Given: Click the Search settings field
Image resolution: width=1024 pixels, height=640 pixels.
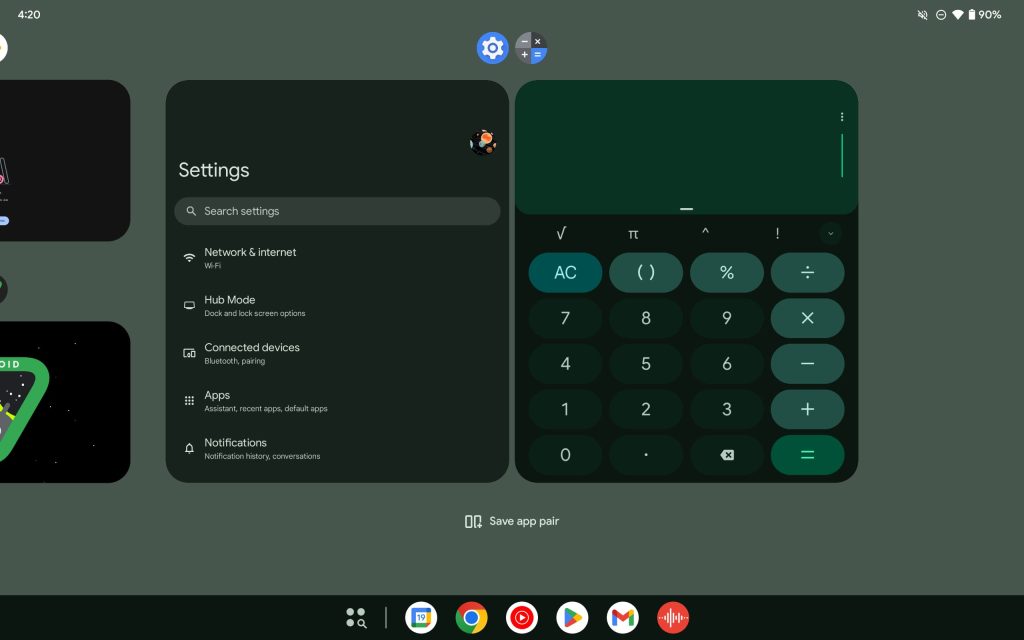Looking at the screenshot, I should click(x=337, y=211).
